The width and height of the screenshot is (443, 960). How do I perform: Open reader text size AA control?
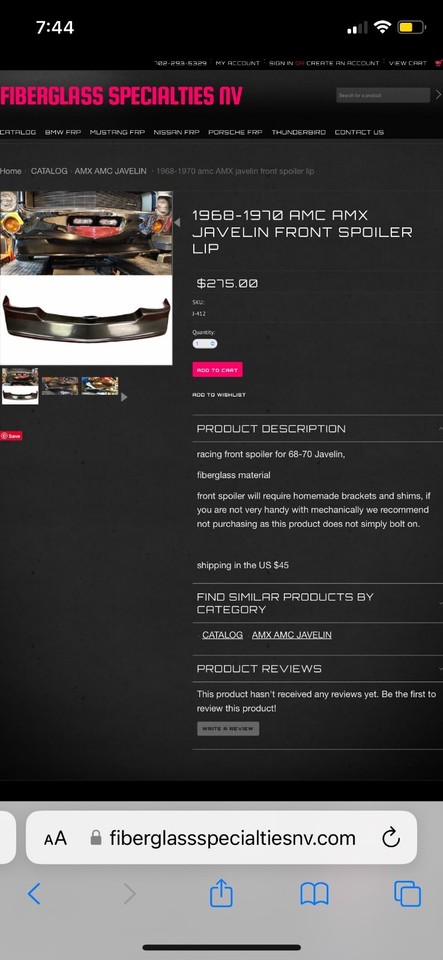pos(55,838)
